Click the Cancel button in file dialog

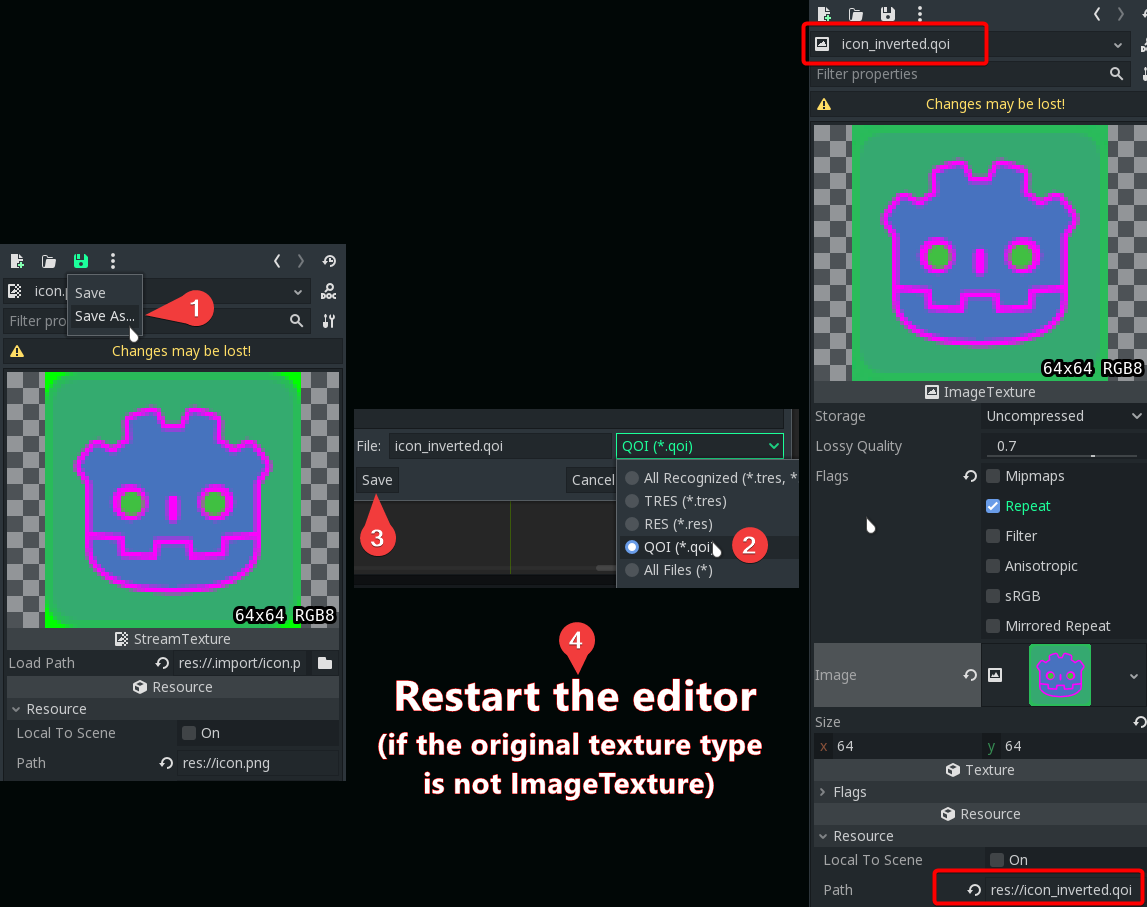click(592, 480)
